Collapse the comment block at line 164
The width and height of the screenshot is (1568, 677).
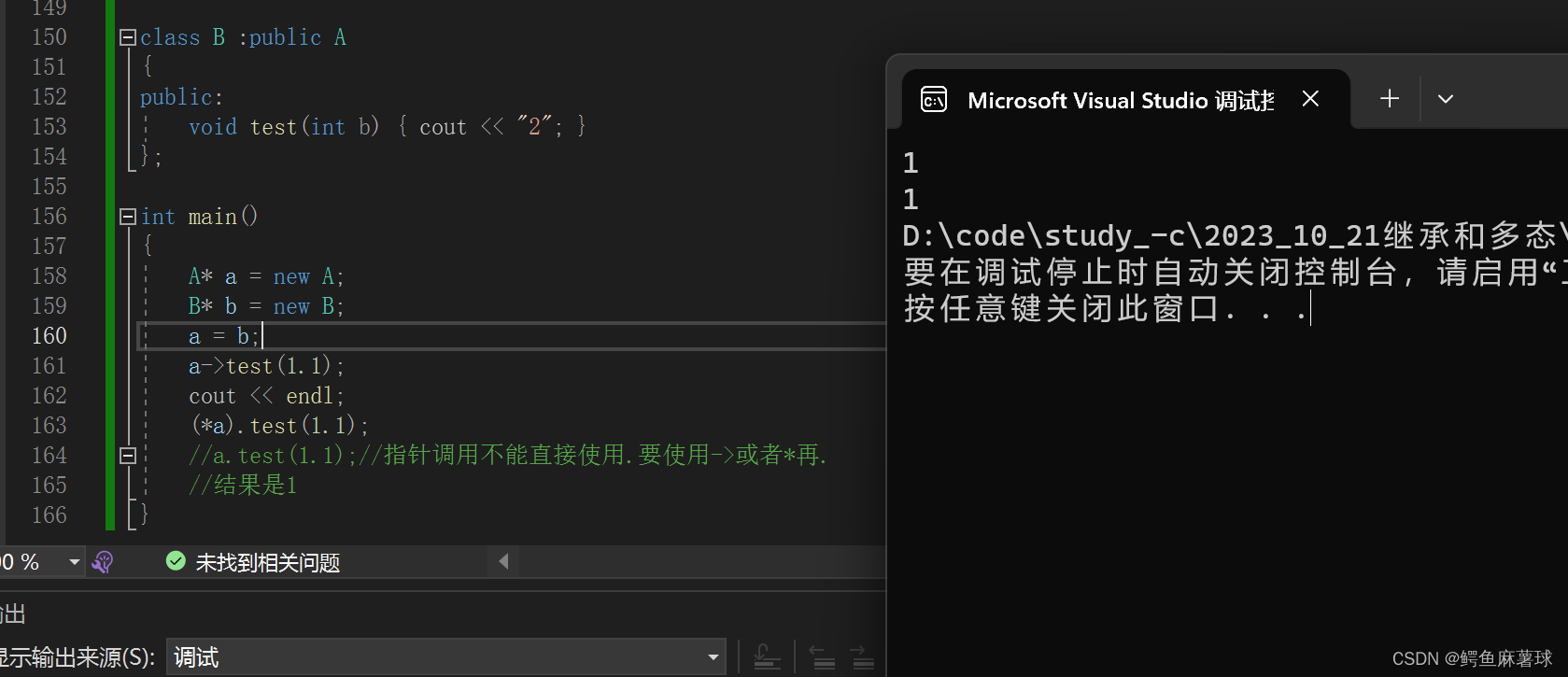pos(128,456)
